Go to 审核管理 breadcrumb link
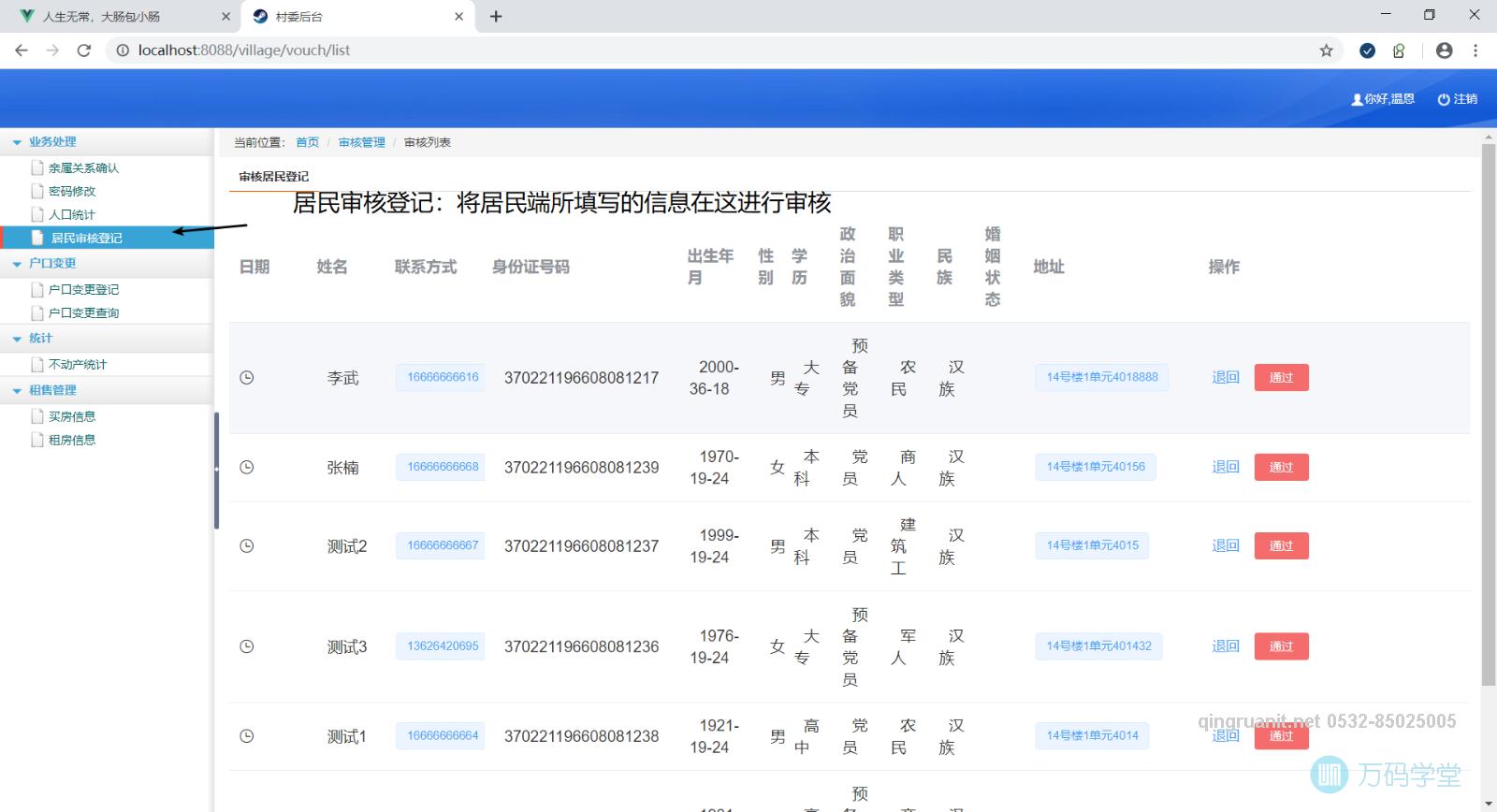The image size is (1497, 812). pyautogui.click(x=362, y=142)
